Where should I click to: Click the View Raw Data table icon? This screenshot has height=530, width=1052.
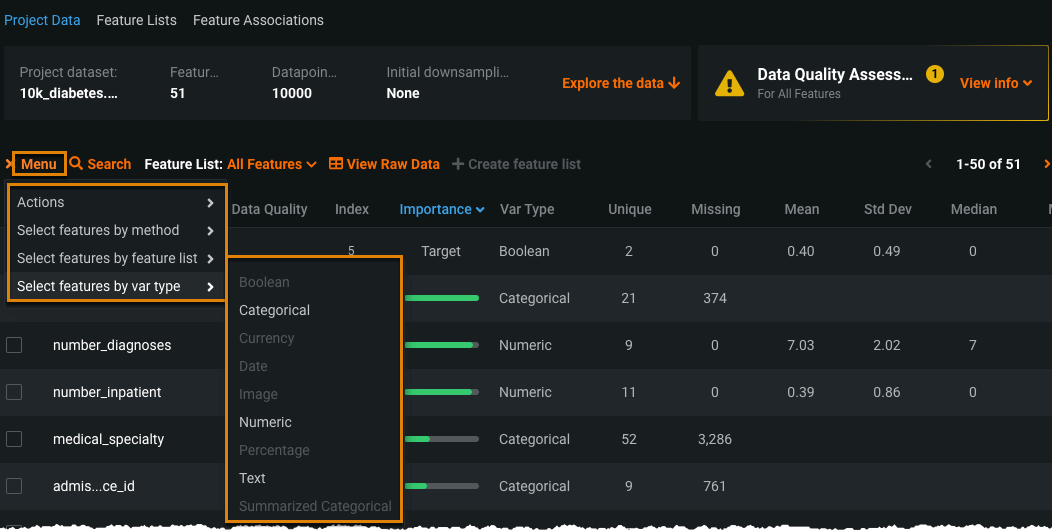point(336,164)
